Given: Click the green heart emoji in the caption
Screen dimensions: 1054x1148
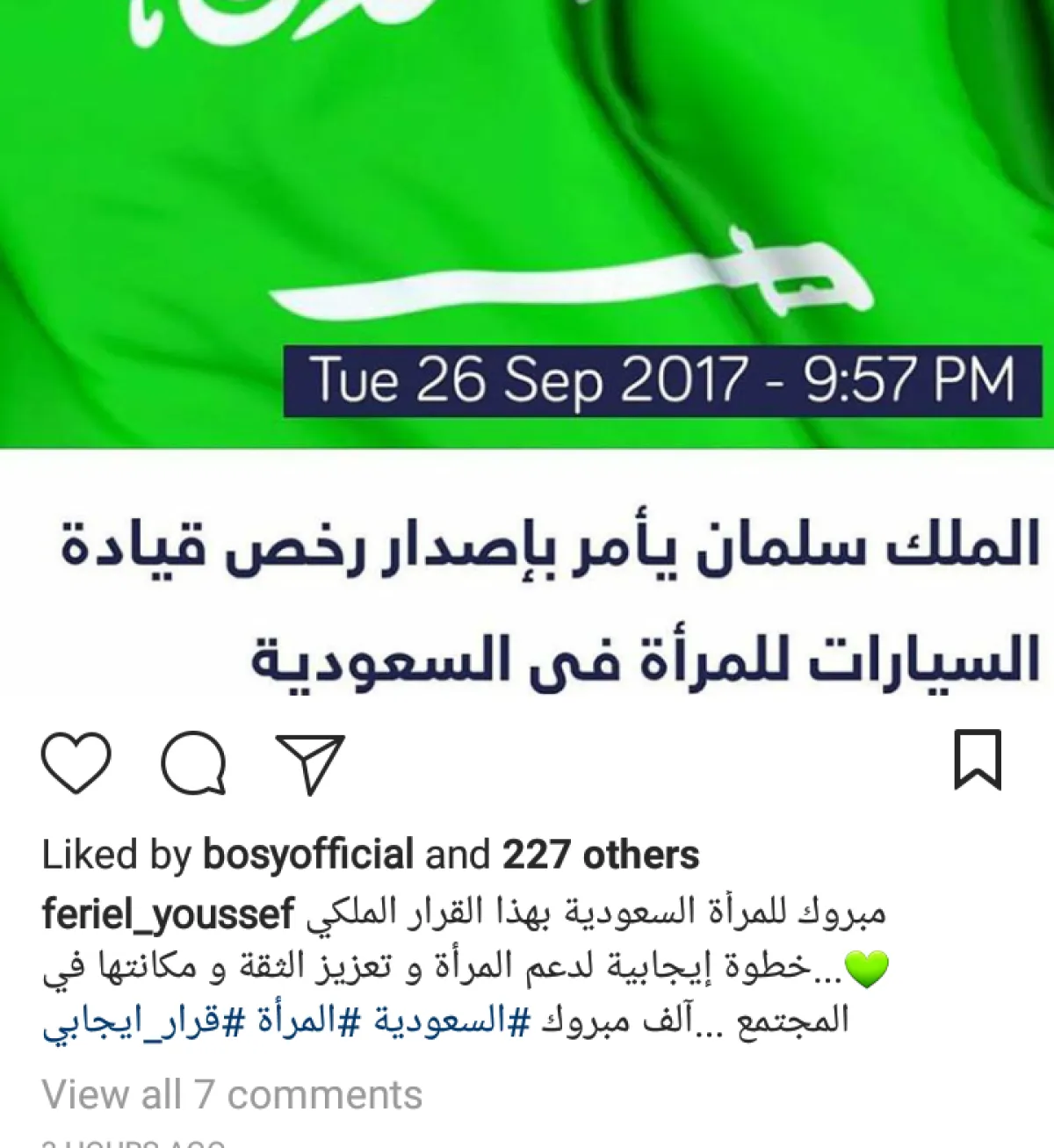Looking at the screenshot, I should 866,970.
